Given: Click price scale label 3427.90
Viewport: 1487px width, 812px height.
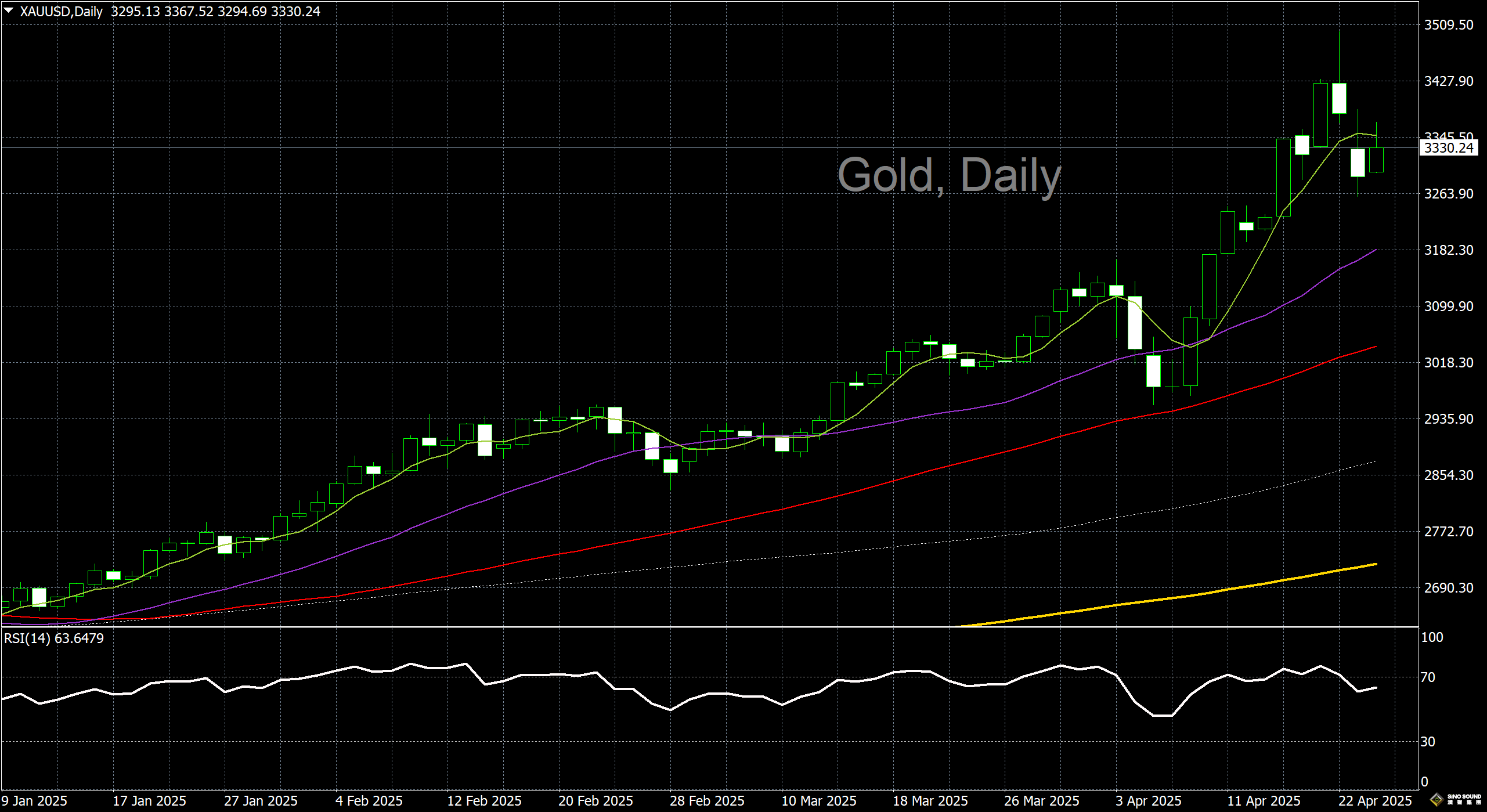Looking at the screenshot, I should 1448,81.
